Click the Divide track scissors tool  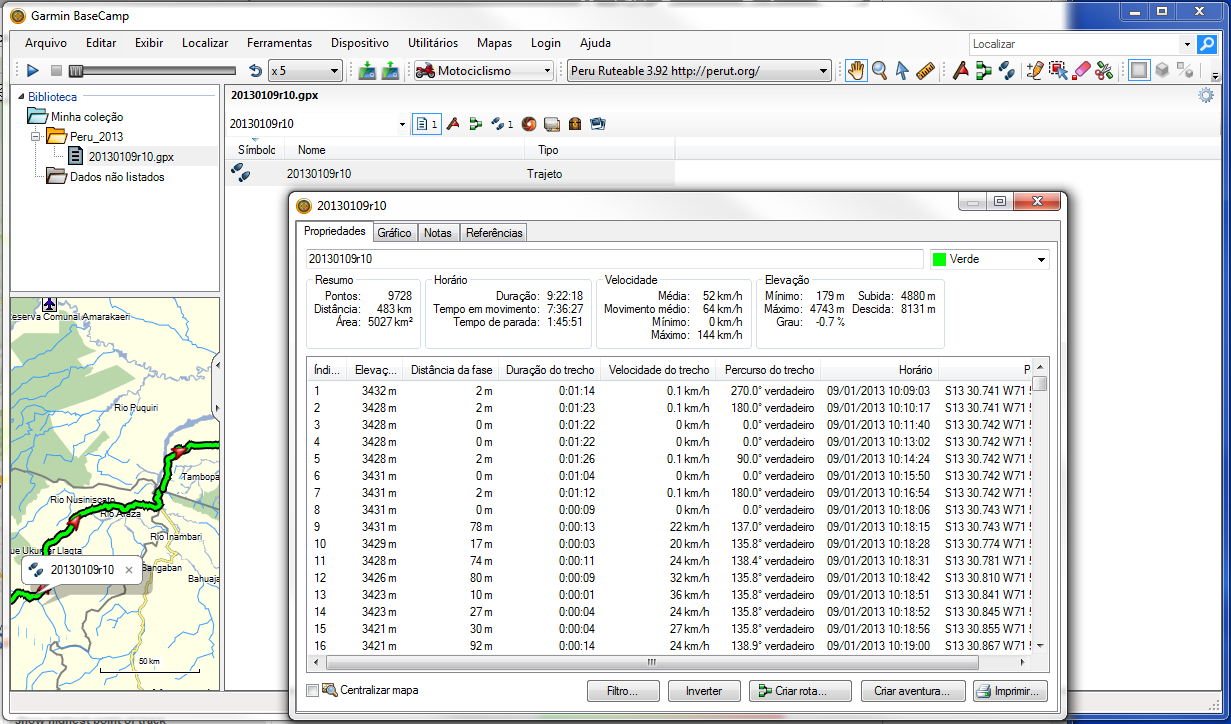point(1104,71)
